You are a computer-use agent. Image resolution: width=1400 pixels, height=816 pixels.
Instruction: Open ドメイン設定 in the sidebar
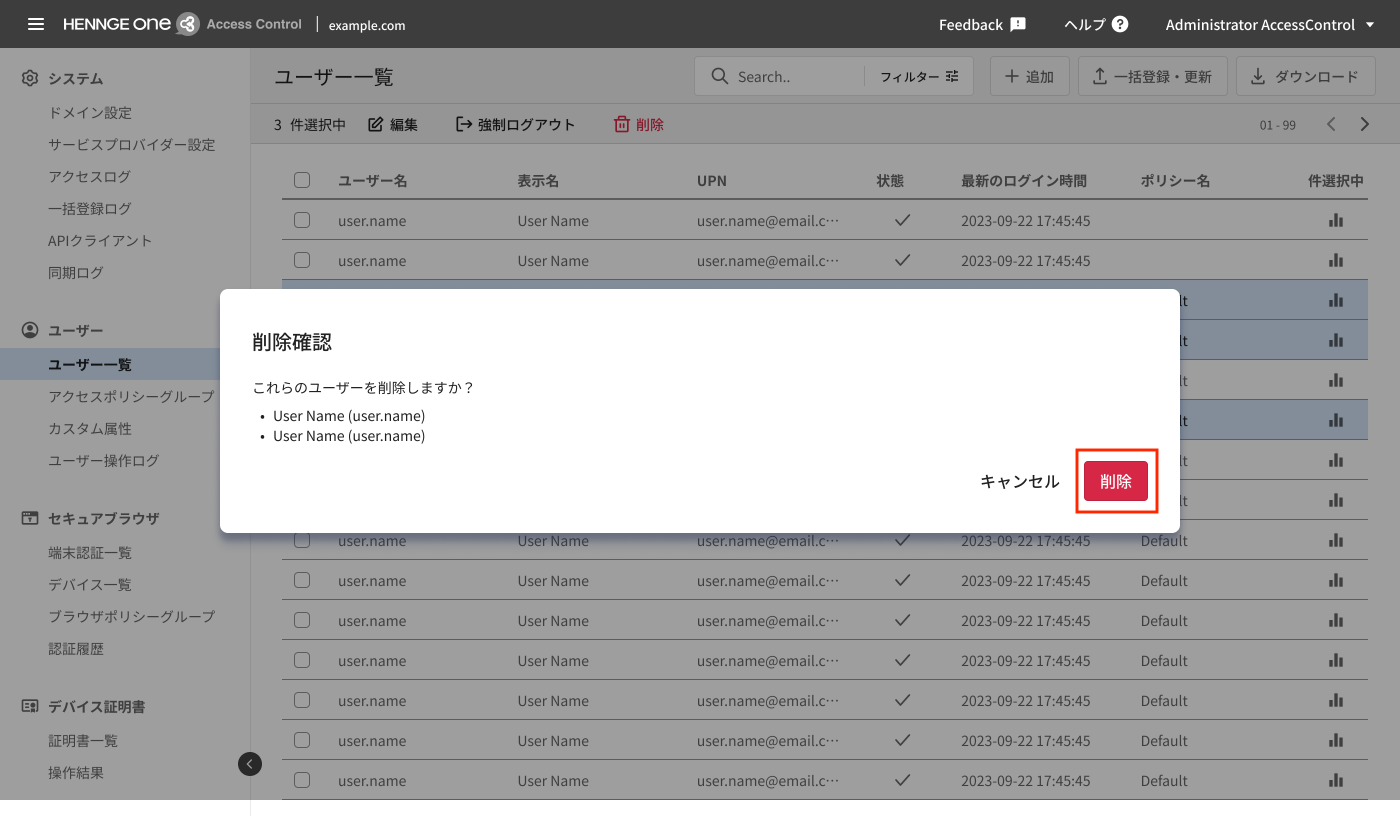[90, 113]
